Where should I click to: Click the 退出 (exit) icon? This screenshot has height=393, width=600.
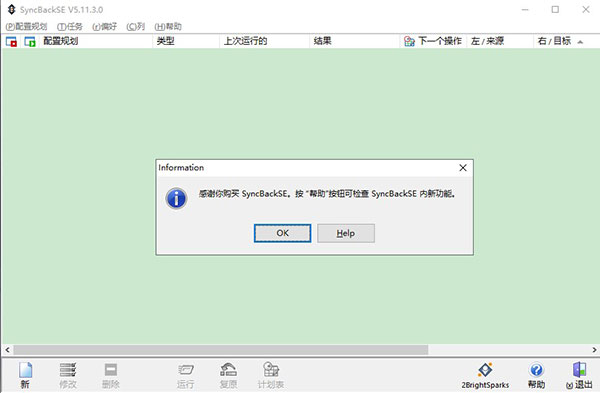click(579, 375)
